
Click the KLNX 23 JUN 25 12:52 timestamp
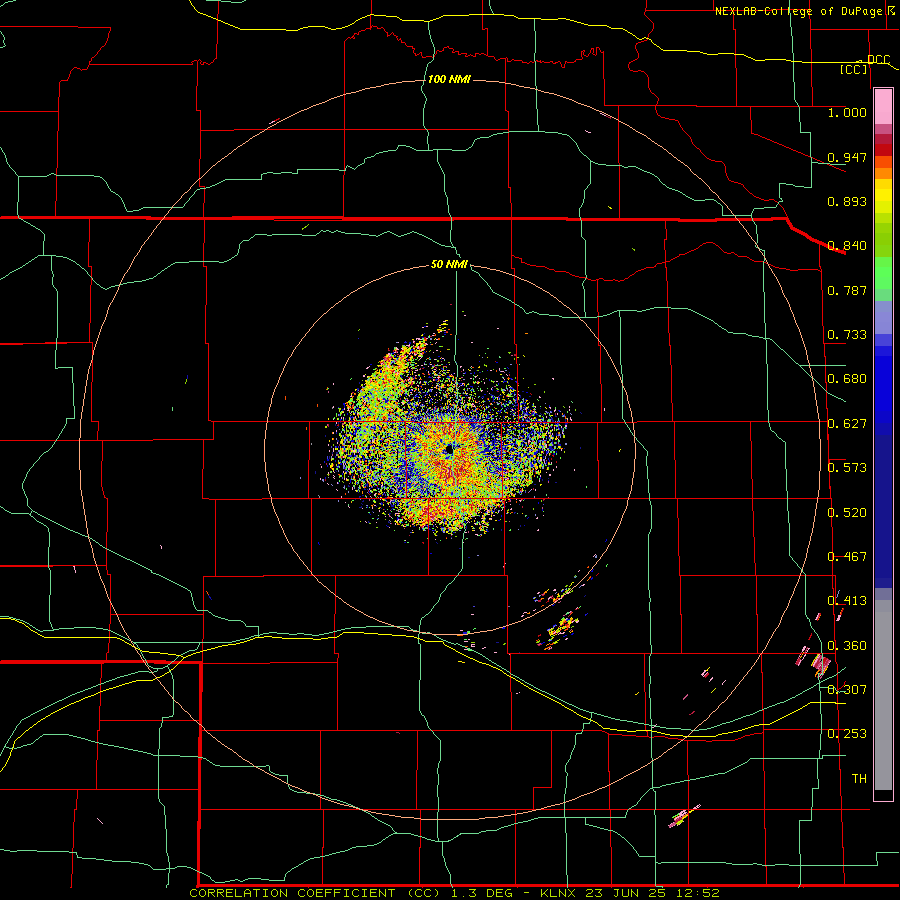pyautogui.click(x=630, y=893)
